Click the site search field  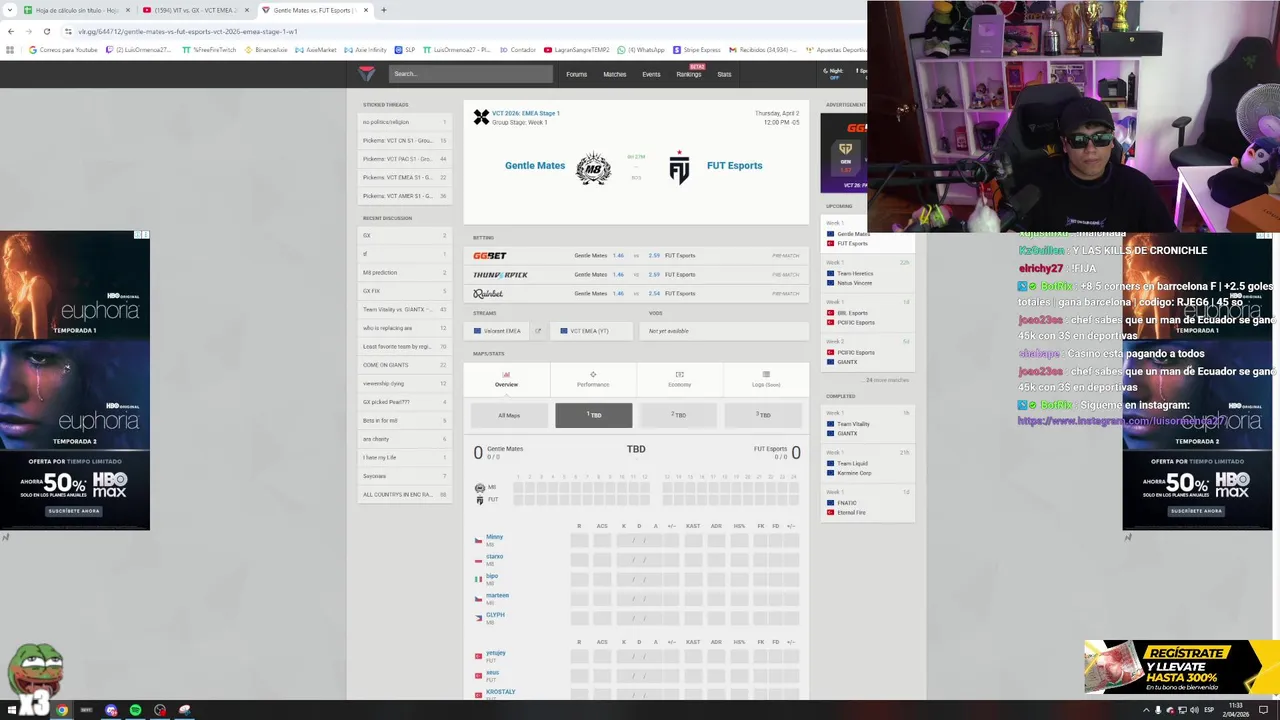[x=470, y=73]
